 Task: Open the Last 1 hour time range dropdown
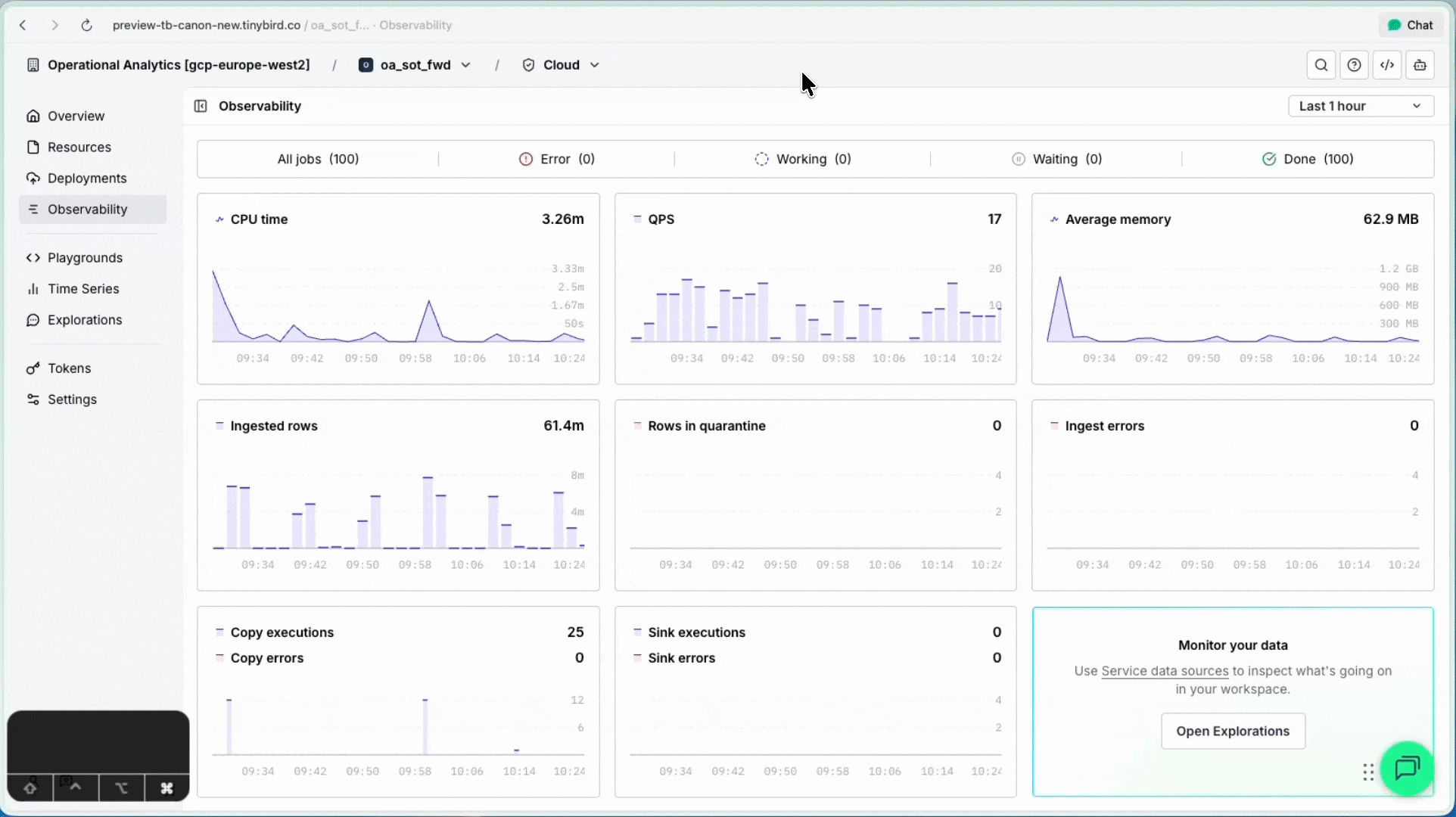point(1360,106)
